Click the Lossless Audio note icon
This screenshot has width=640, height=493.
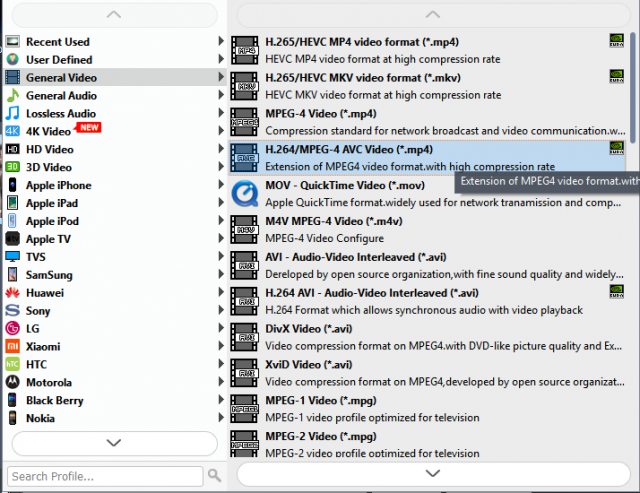[x=13, y=113]
